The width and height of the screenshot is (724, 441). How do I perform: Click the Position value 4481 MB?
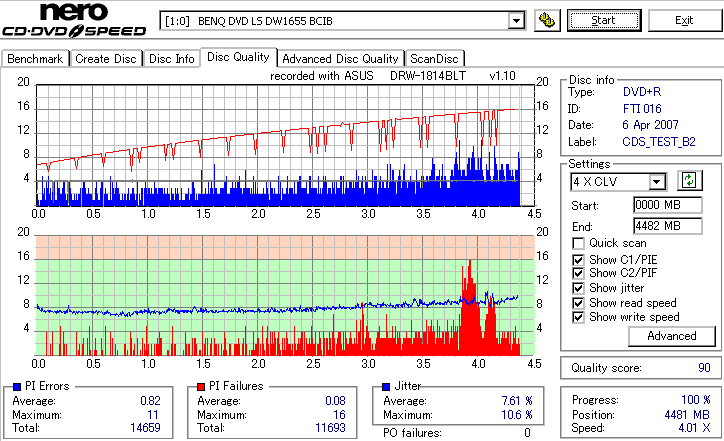pyautogui.click(x=688, y=415)
